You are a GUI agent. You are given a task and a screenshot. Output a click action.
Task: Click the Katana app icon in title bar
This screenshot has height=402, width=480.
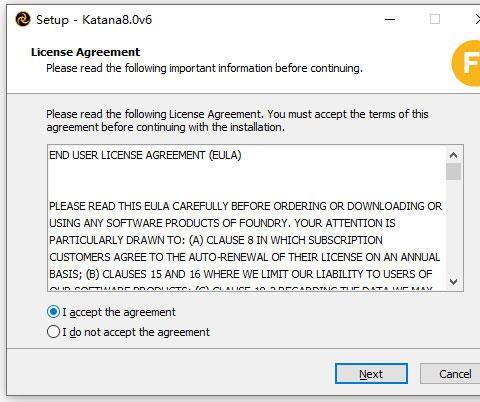point(23,19)
